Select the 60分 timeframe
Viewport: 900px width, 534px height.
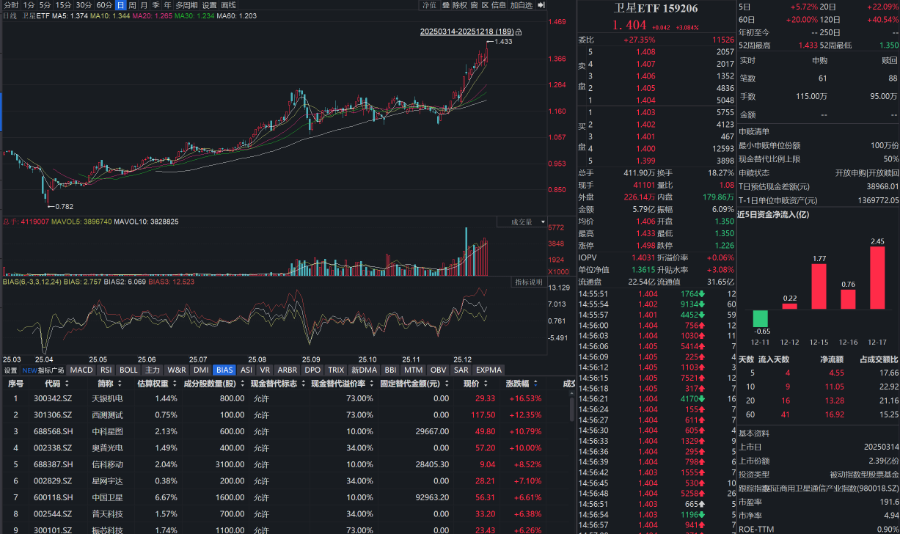click(x=104, y=5)
